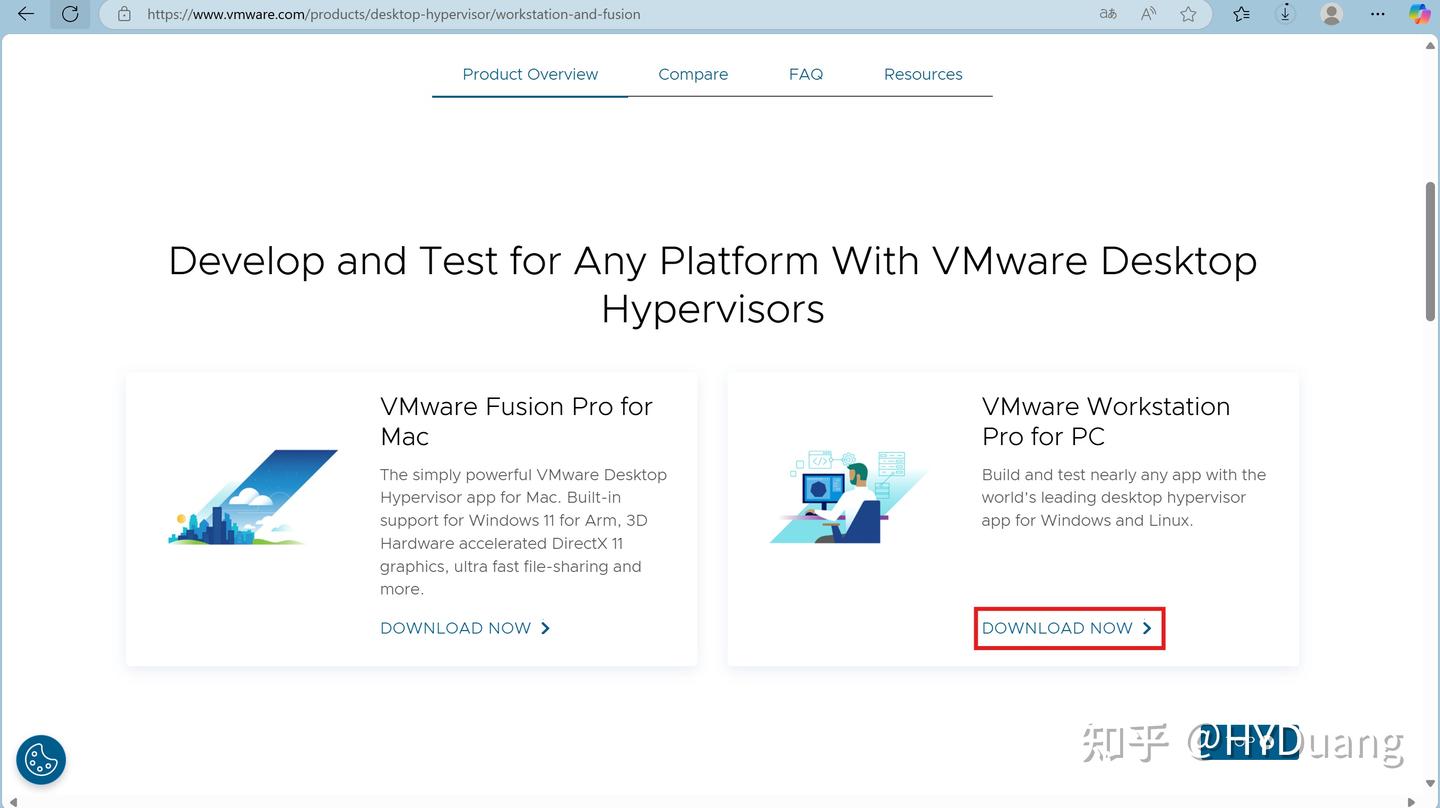Open Settings and more menu
The width and height of the screenshot is (1440, 808).
tap(1377, 14)
